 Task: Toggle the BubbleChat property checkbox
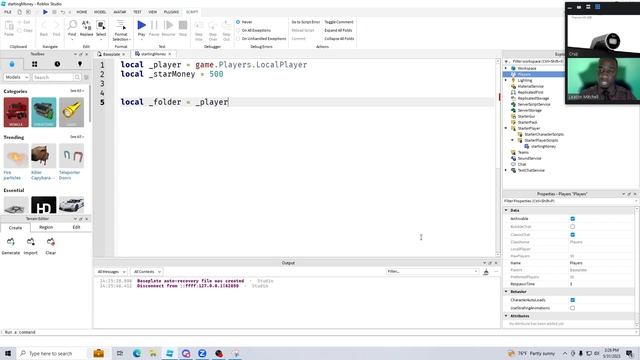pyautogui.click(x=573, y=227)
